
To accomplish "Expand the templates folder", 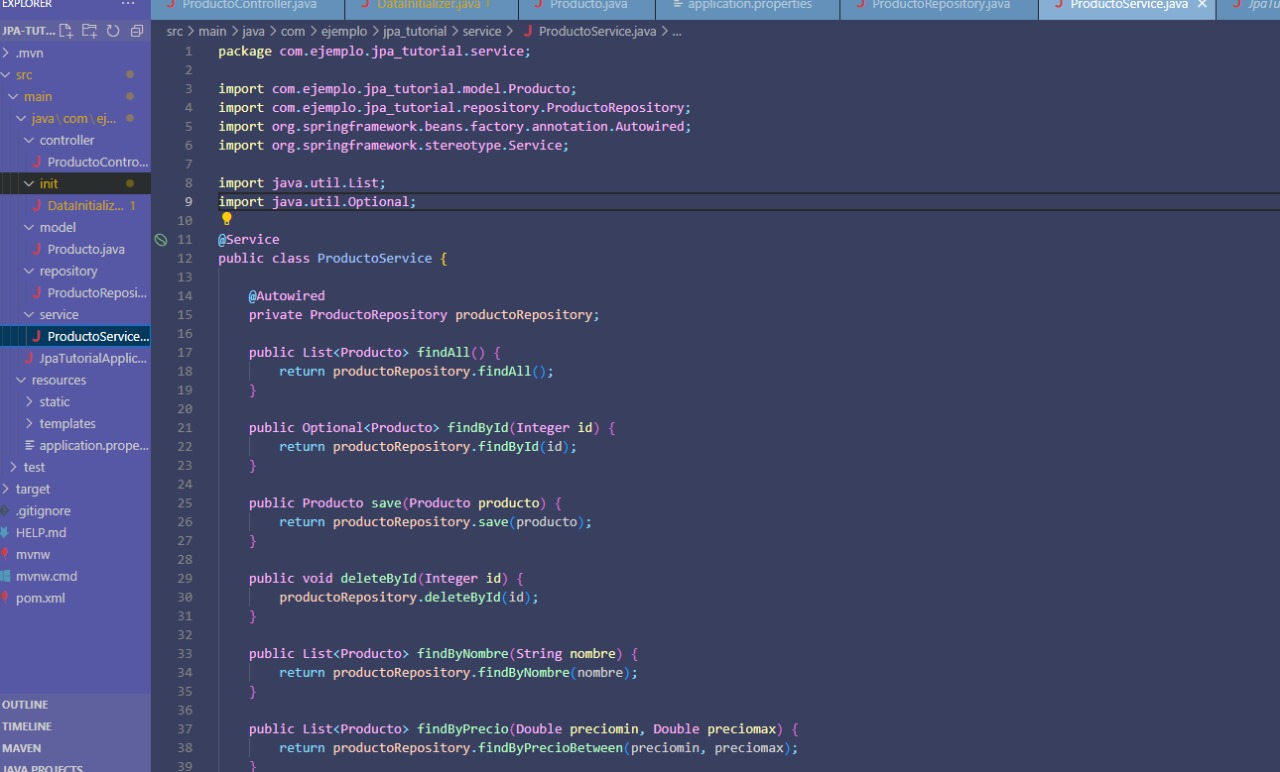I will coord(30,425).
